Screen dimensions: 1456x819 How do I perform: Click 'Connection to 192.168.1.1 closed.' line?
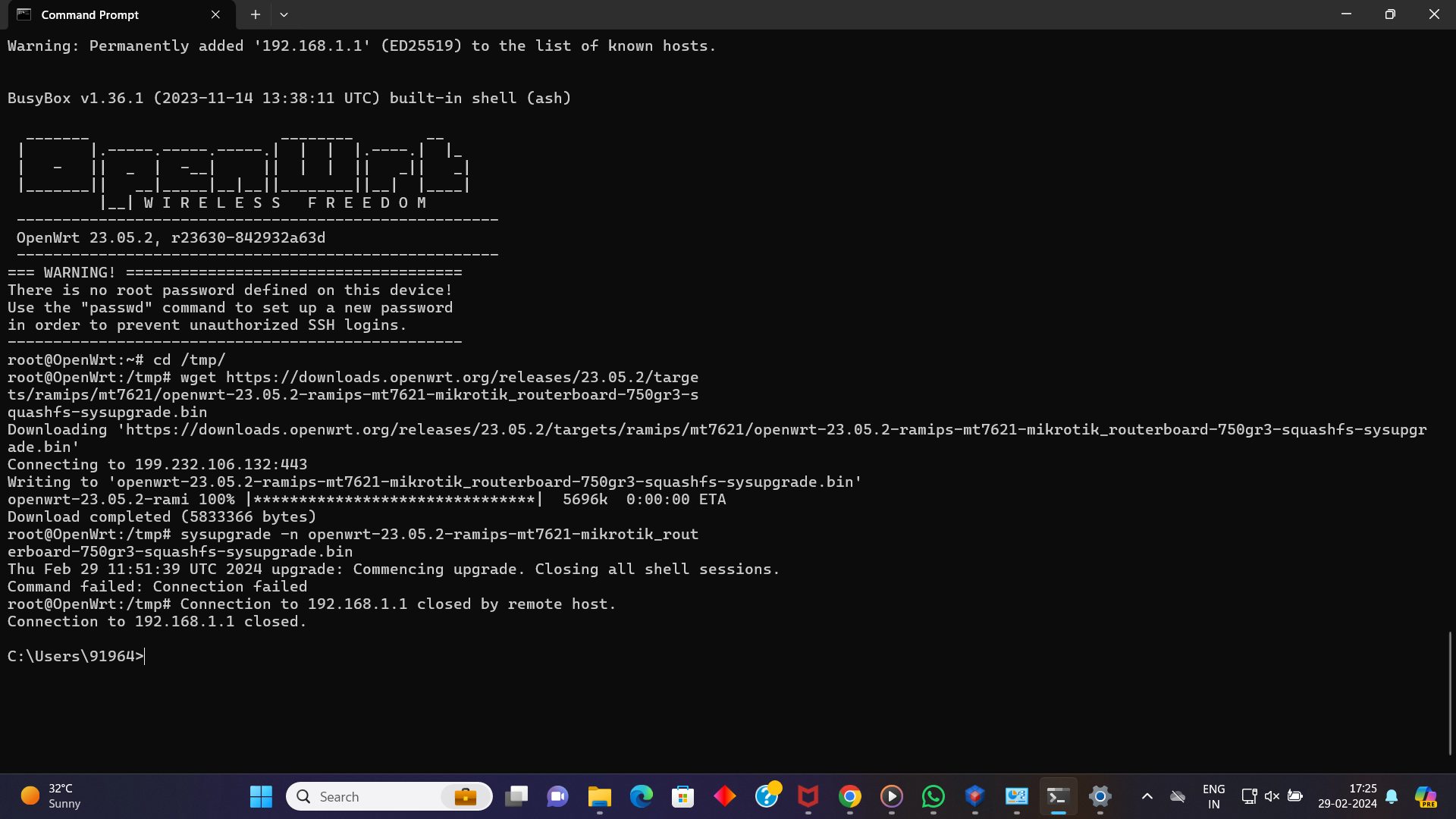(157, 621)
